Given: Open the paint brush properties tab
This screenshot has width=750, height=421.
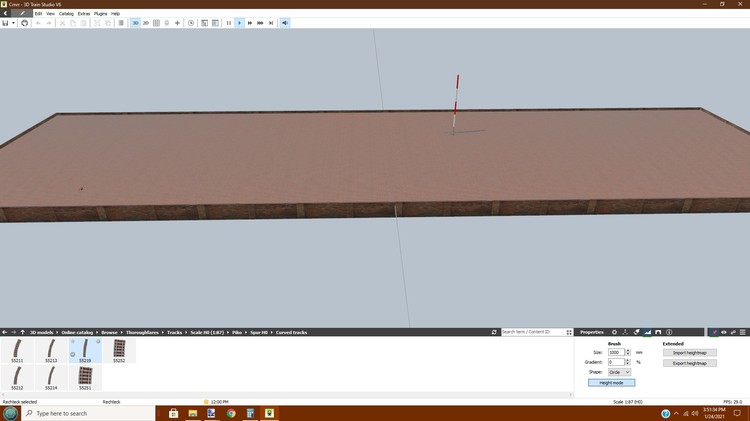Looking at the screenshot, I should pyautogui.click(x=636, y=332).
